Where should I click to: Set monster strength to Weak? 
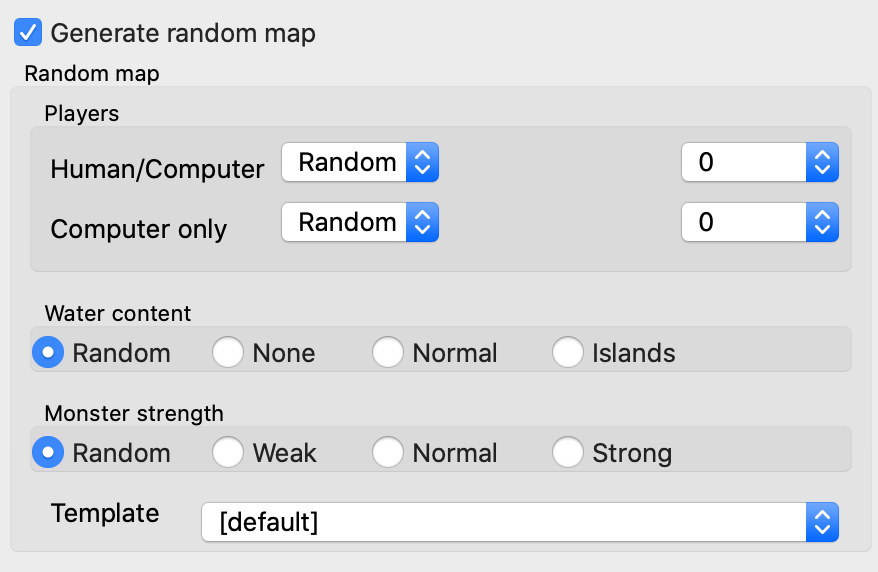(x=228, y=453)
